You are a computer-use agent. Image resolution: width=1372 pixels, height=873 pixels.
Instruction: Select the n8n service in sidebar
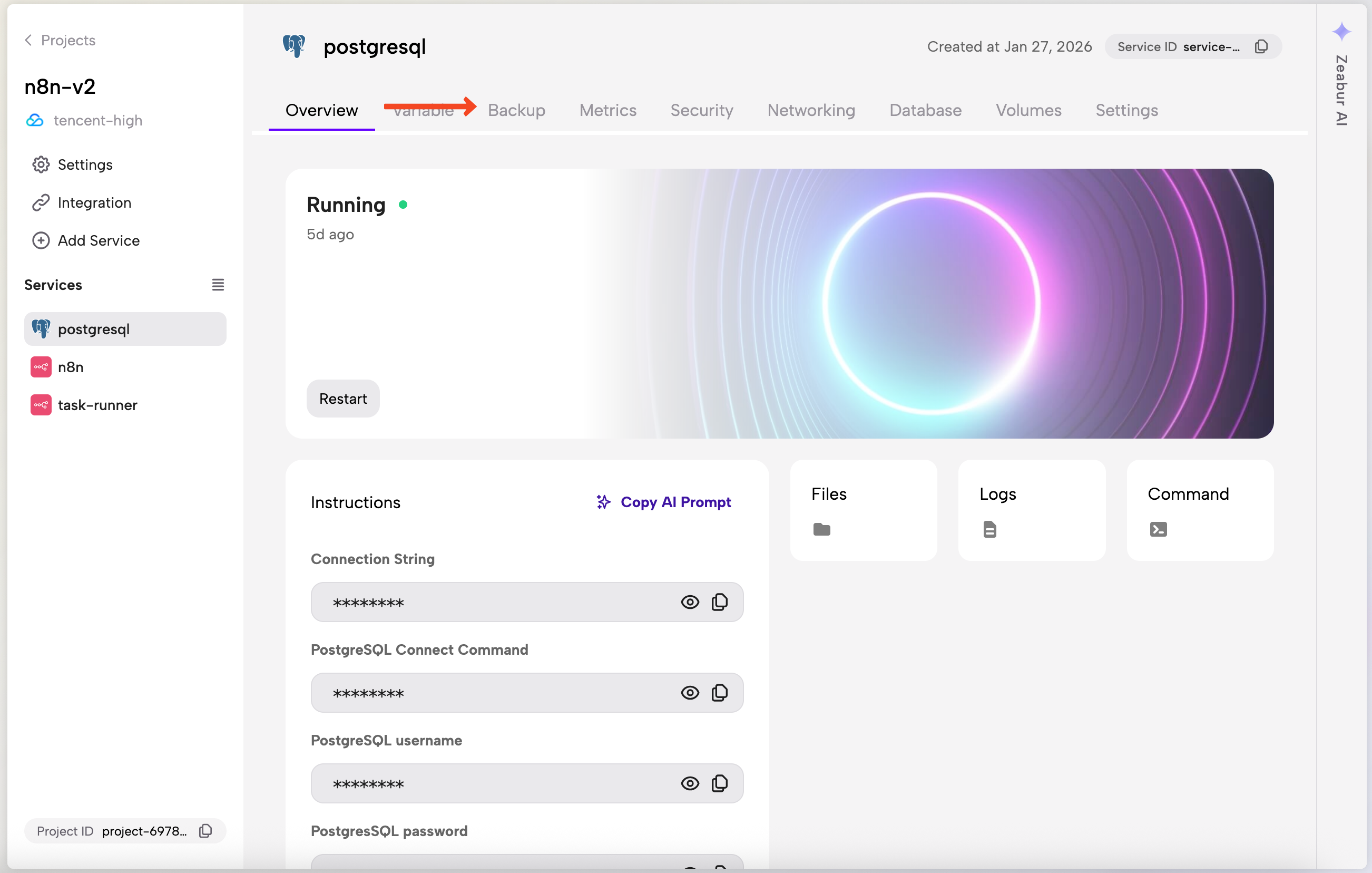coord(71,367)
